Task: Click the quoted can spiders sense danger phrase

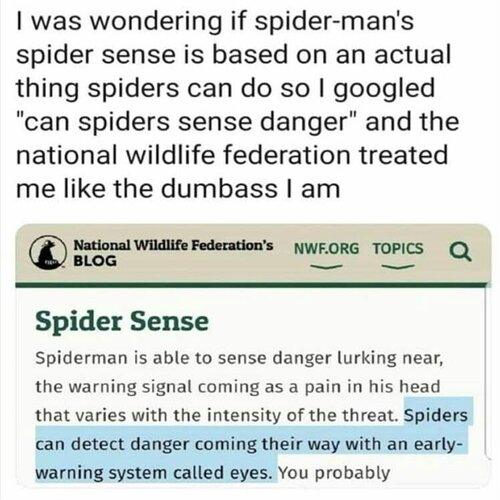Action: (x=187, y=122)
